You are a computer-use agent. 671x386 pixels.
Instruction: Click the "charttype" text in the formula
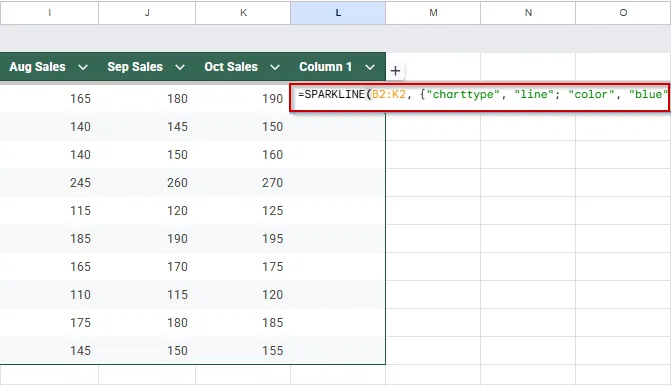click(x=463, y=94)
